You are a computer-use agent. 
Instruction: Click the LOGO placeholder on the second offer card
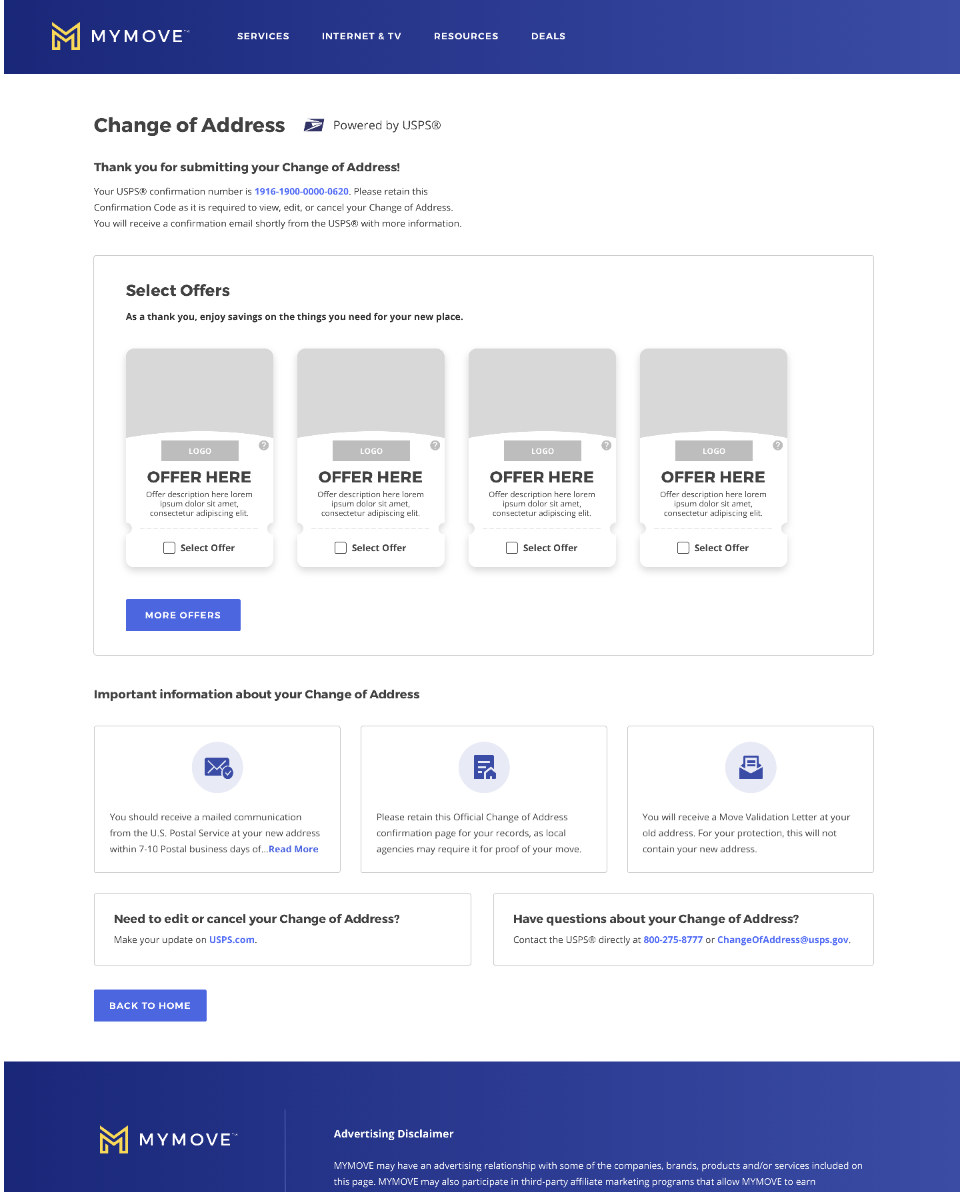(371, 451)
